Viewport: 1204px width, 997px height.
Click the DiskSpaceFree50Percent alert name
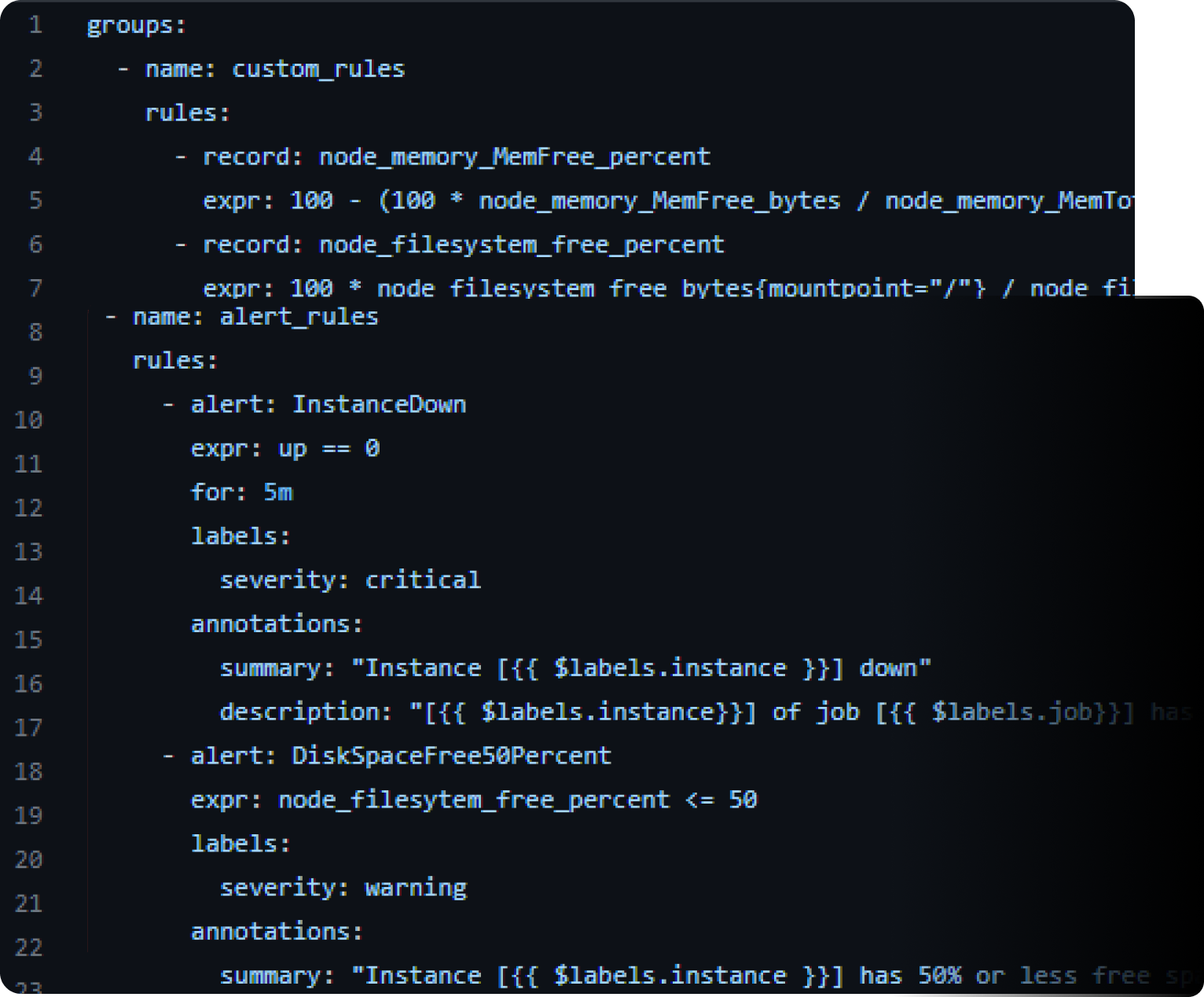(452, 756)
